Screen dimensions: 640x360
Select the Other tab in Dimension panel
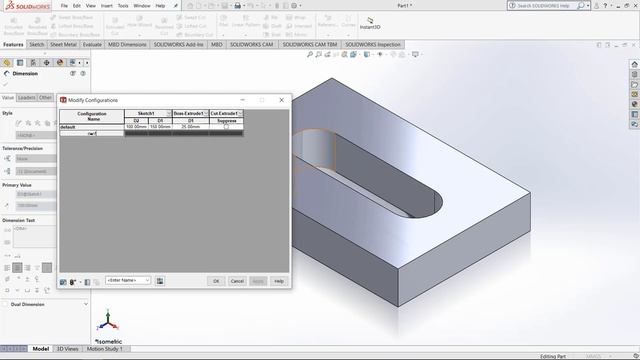[45, 98]
